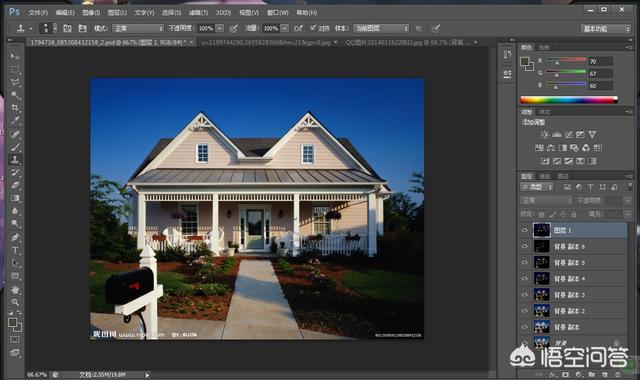The width and height of the screenshot is (640, 380).
Task: Hide 图层 1 layer visibility eye
Action: pos(524,230)
